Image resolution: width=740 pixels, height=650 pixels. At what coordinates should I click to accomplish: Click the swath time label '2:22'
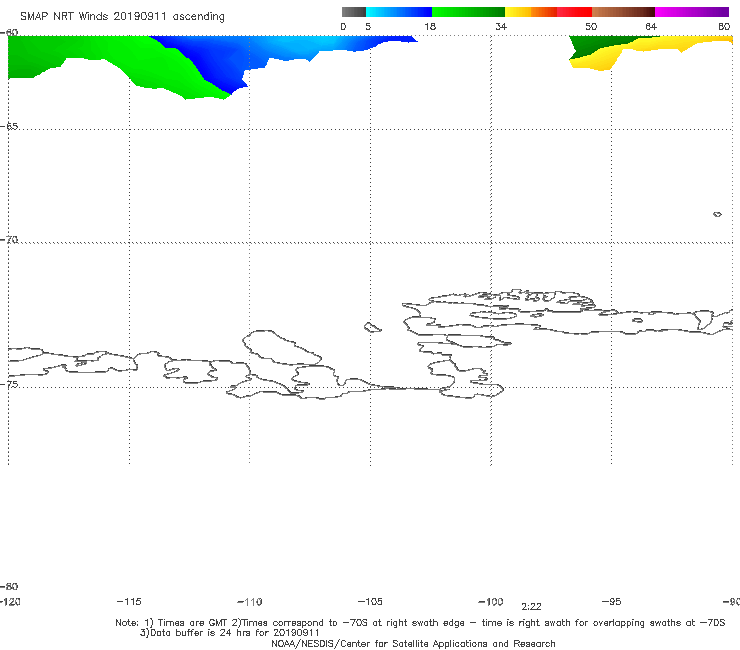531,607
